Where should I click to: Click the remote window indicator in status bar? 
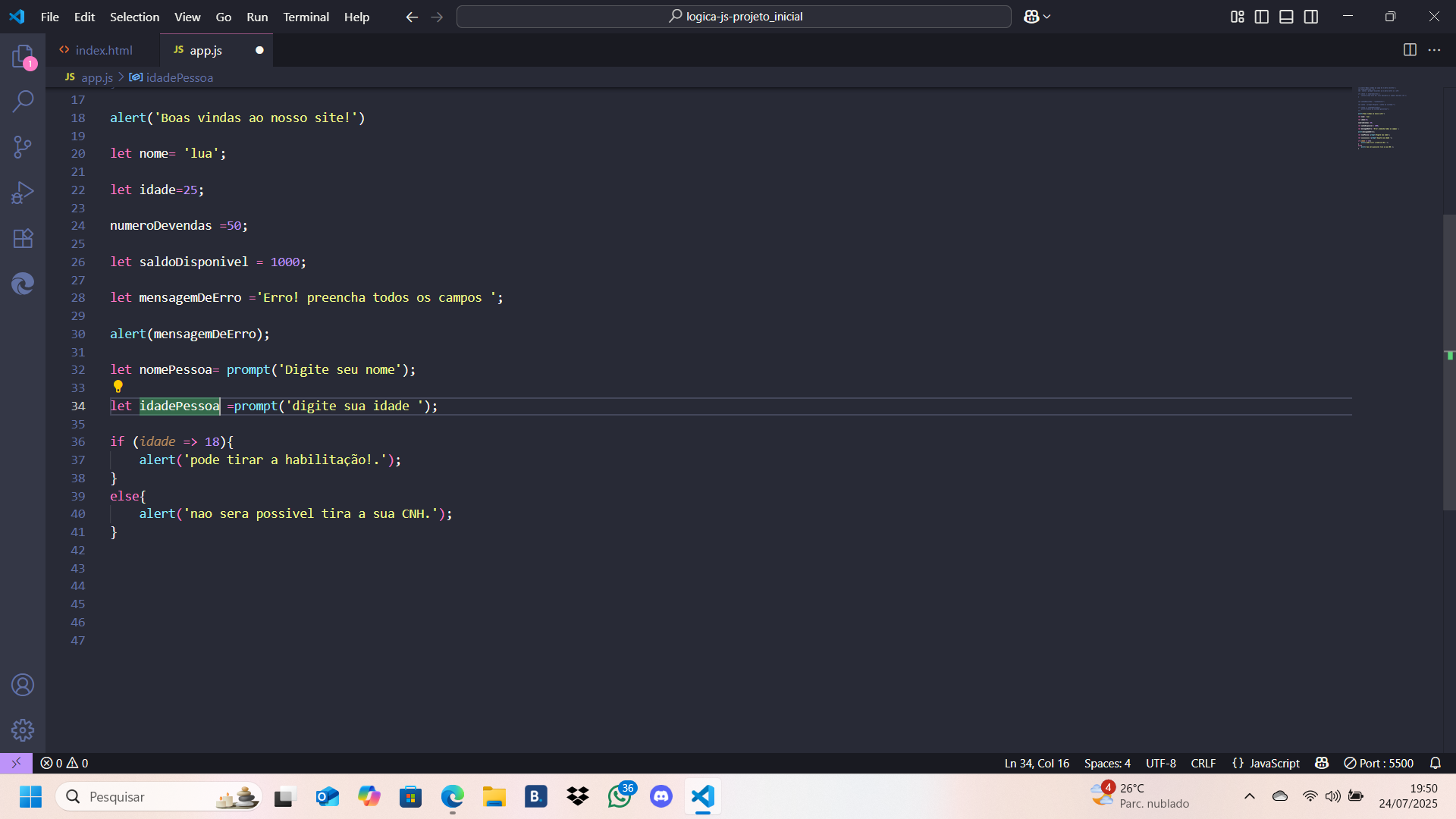16,763
